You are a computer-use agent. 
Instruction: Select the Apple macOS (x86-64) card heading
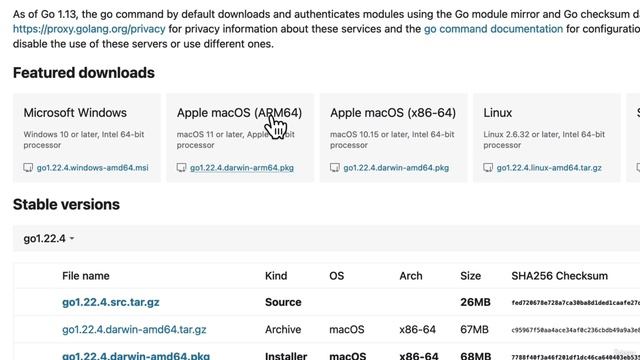pos(393,113)
